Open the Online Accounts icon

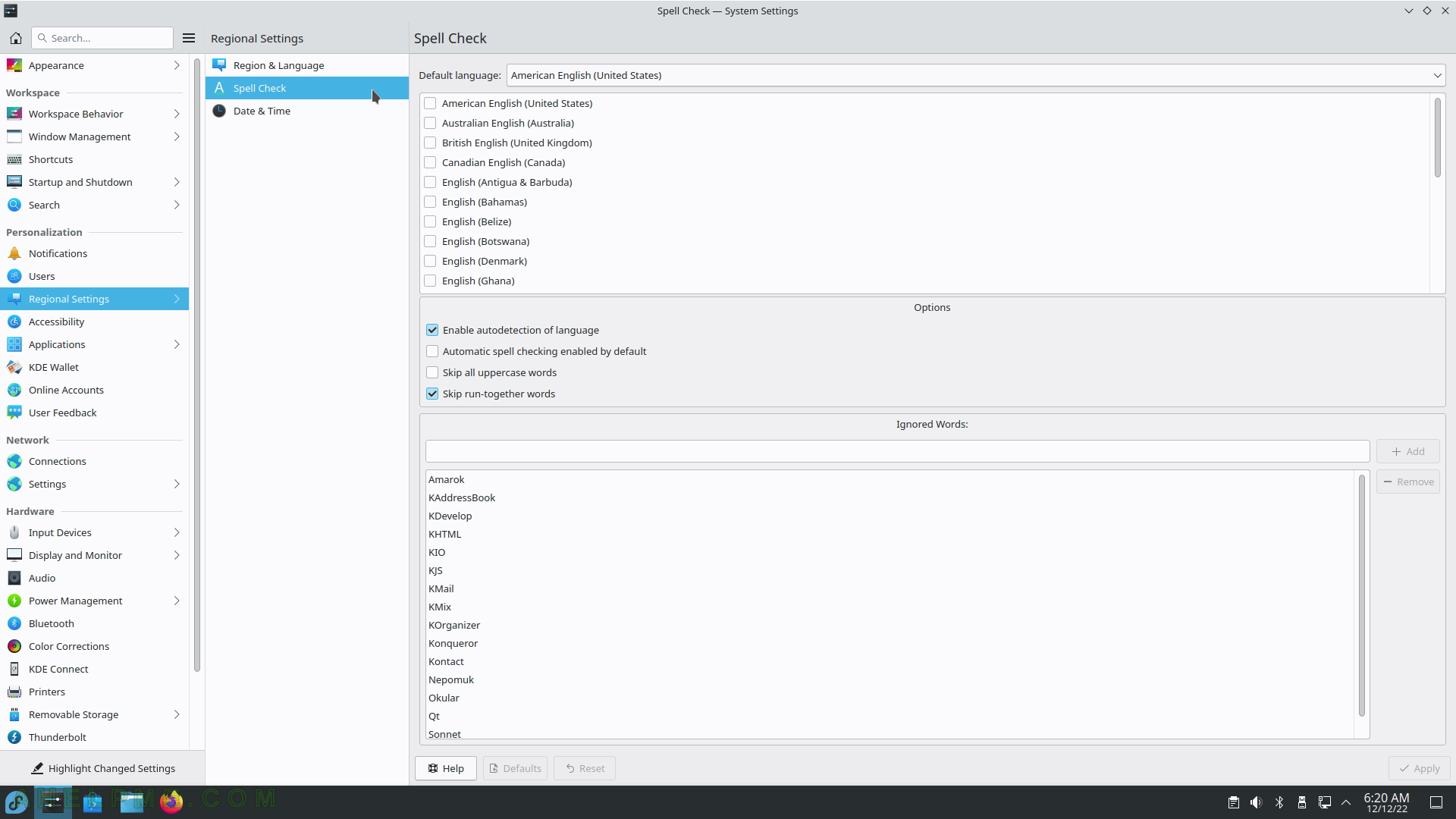pyautogui.click(x=14, y=390)
